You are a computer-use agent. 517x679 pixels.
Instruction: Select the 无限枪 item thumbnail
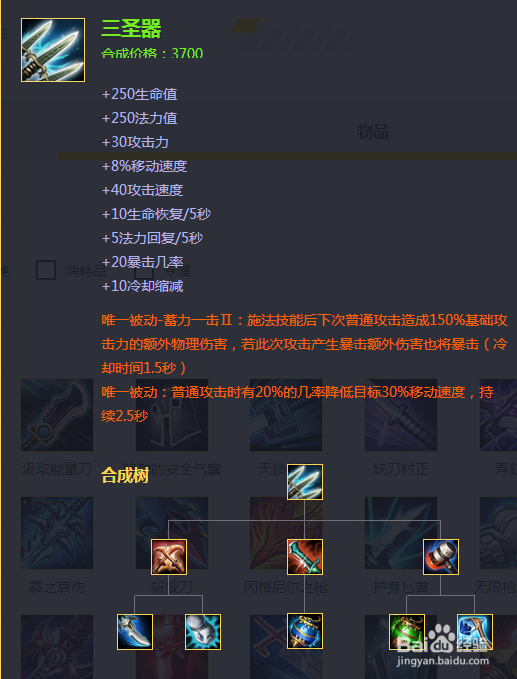click(498, 533)
